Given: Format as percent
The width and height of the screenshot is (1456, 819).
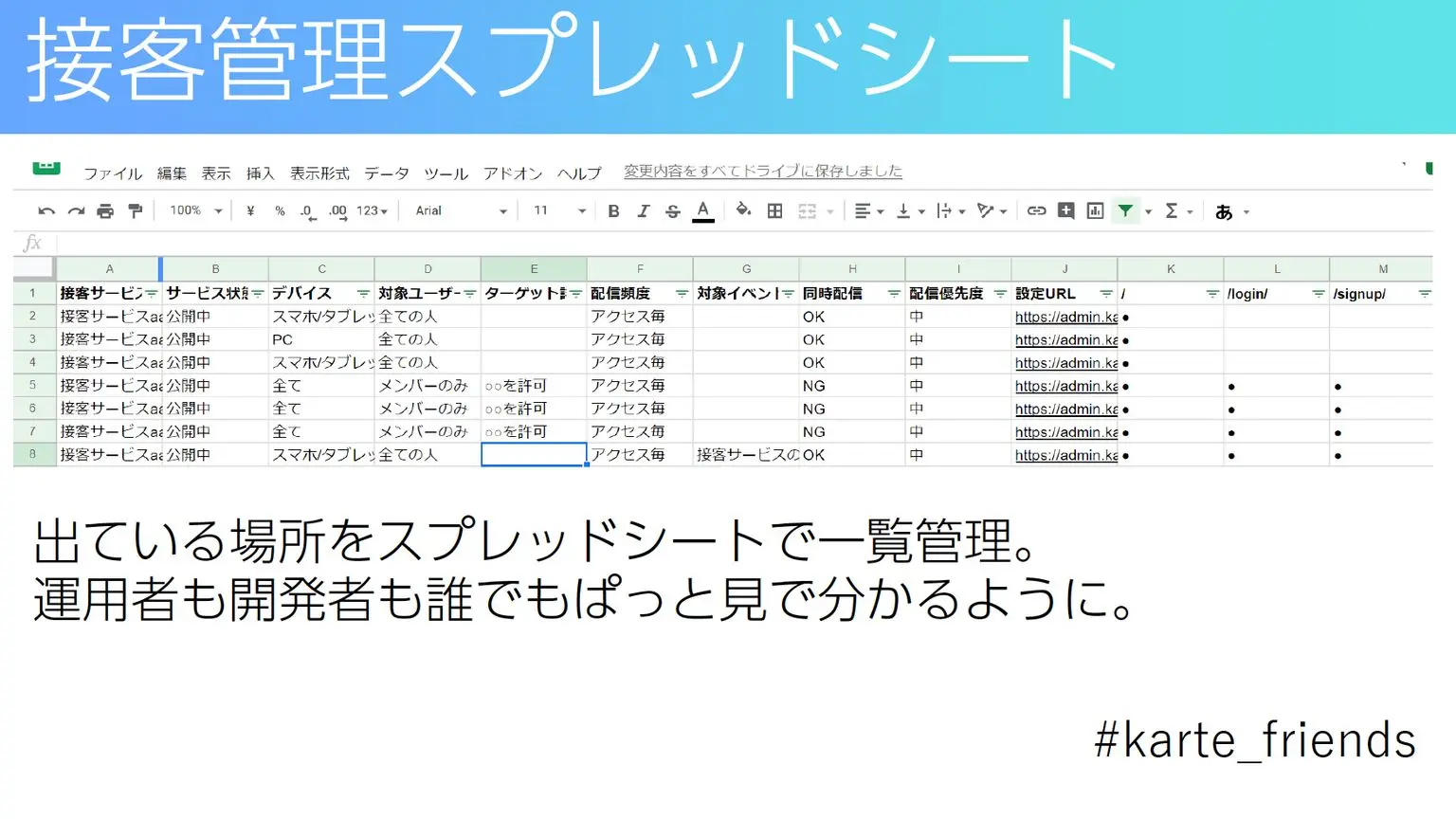Looking at the screenshot, I should [280, 210].
